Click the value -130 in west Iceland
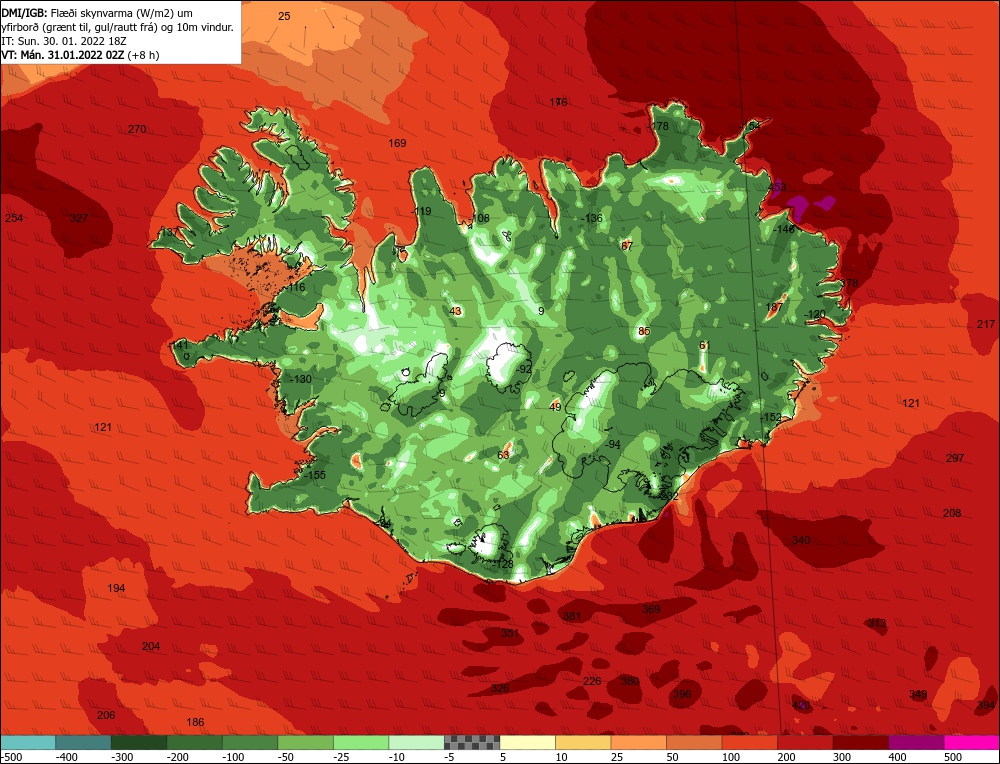Screen dimensions: 1000x764 pyautogui.click(x=301, y=379)
